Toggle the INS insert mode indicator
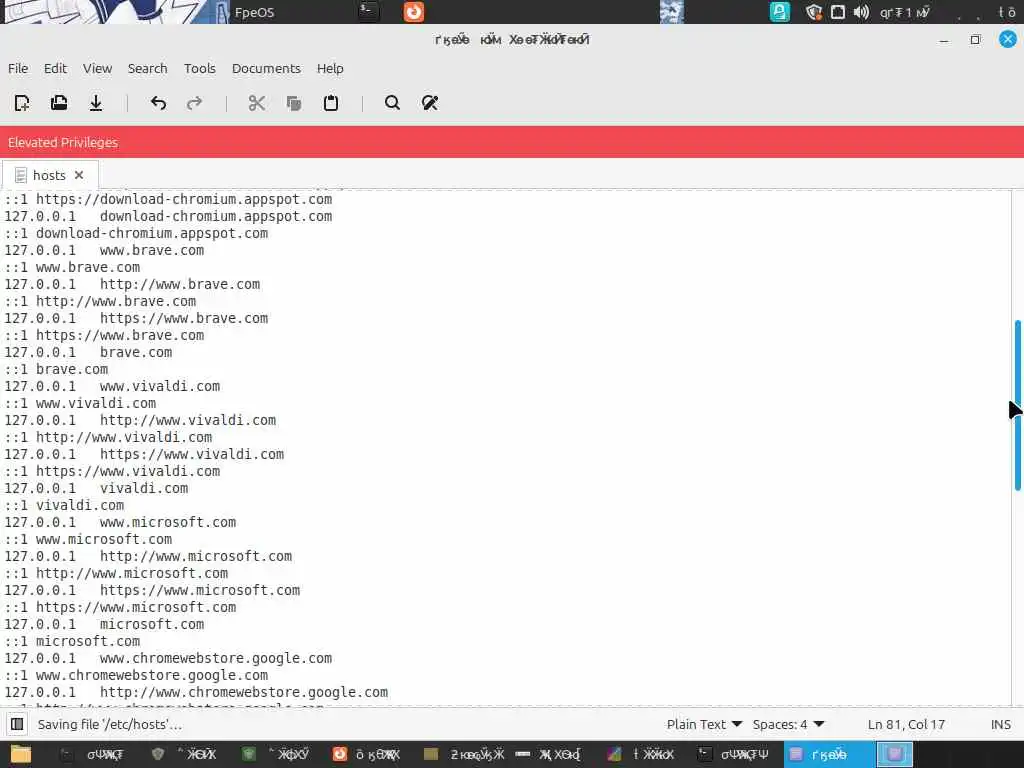The width and height of the screenshot is (1024, 768). tap(1000, 724)
